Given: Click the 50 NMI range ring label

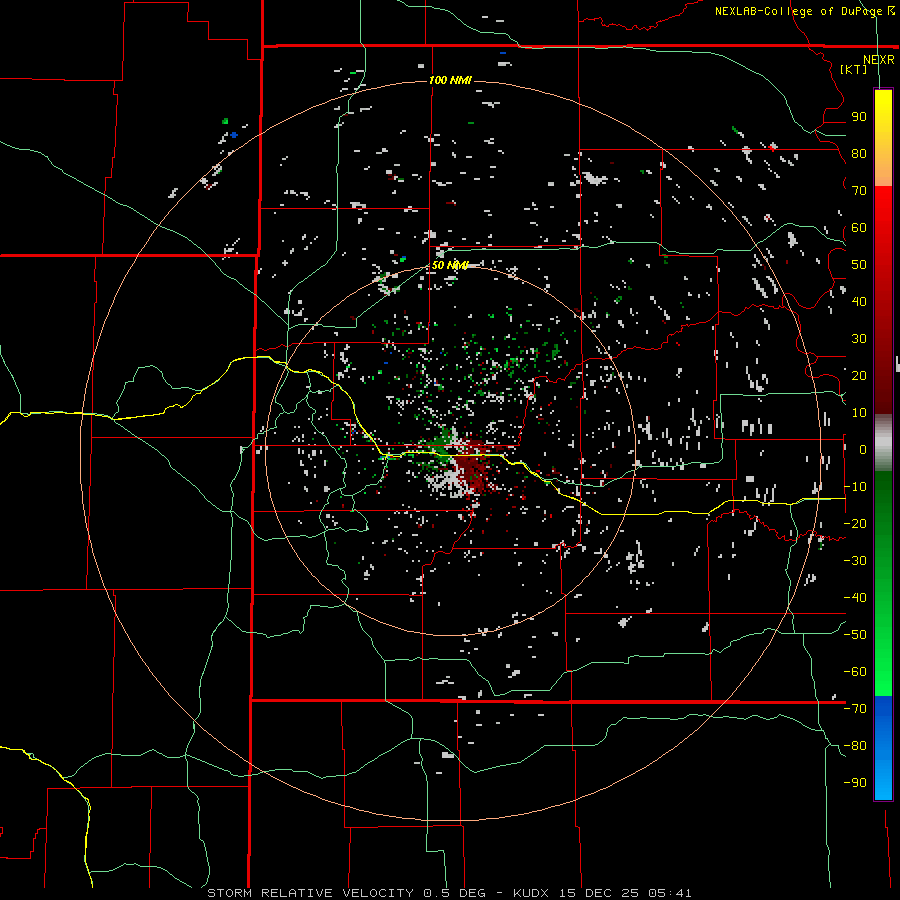Looking at the screenshot, I should (x=450, y=265).
